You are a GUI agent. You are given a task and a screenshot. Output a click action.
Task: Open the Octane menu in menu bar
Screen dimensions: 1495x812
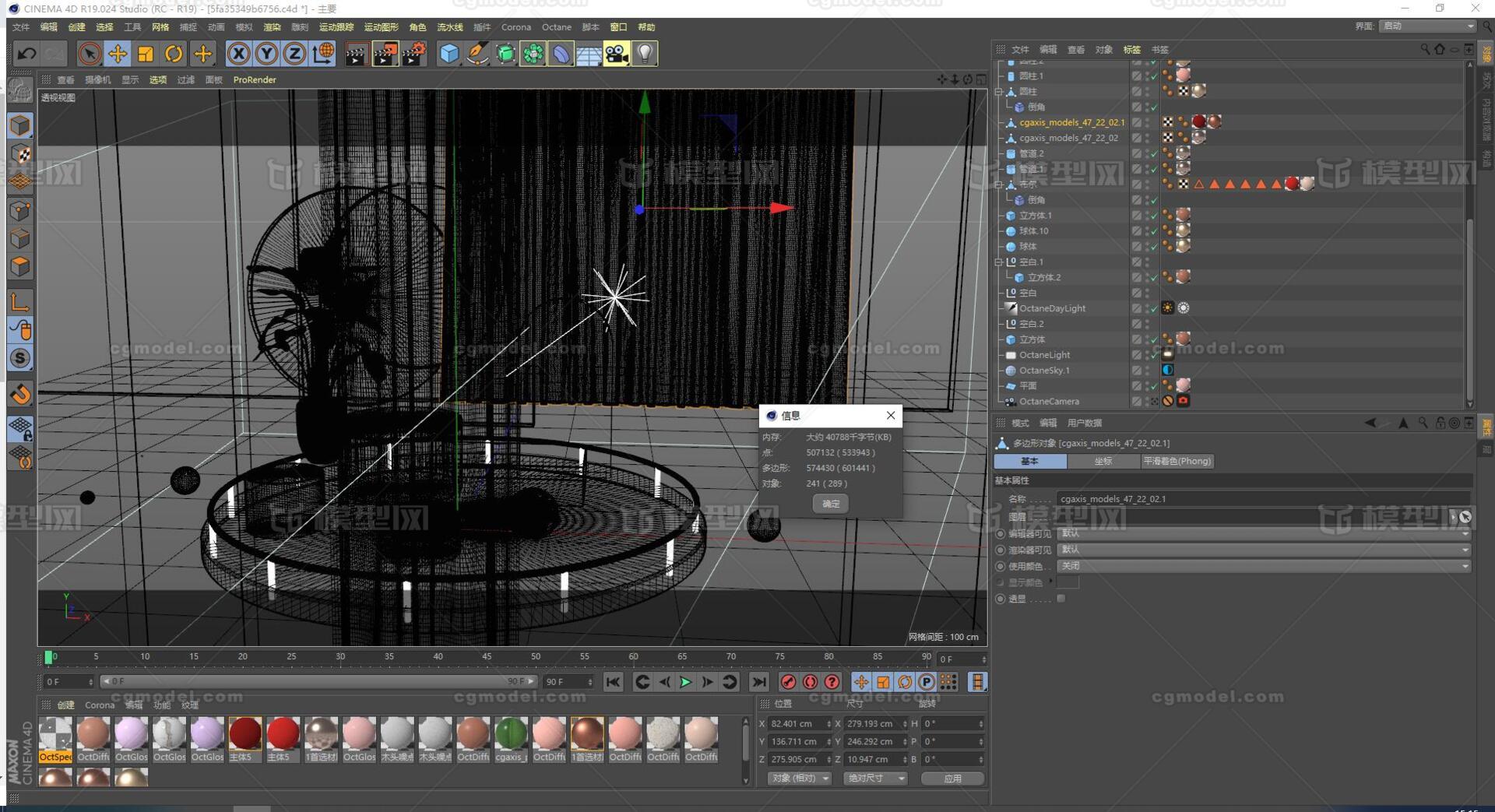point(556,27)
